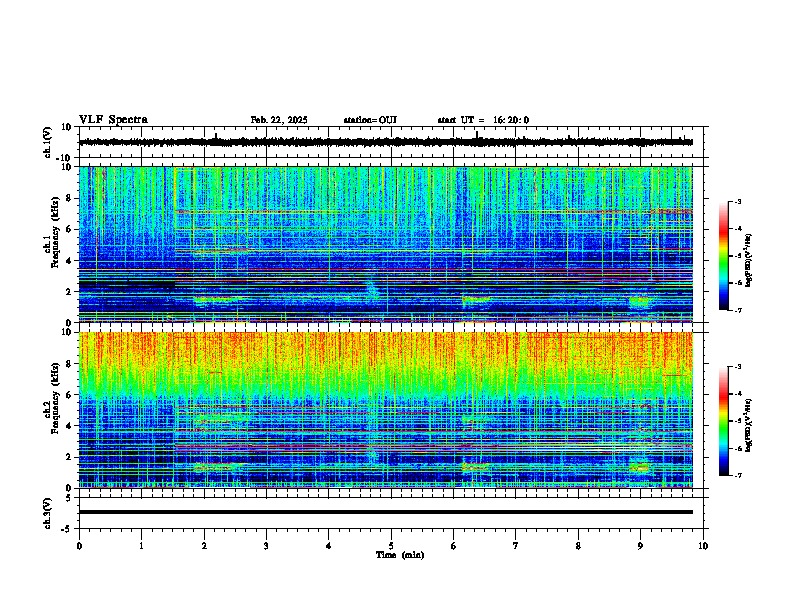Click the 'ch.3(V)' axis label
The width and height of the screenshot is (792, 612).
click(x=48, y=513)
